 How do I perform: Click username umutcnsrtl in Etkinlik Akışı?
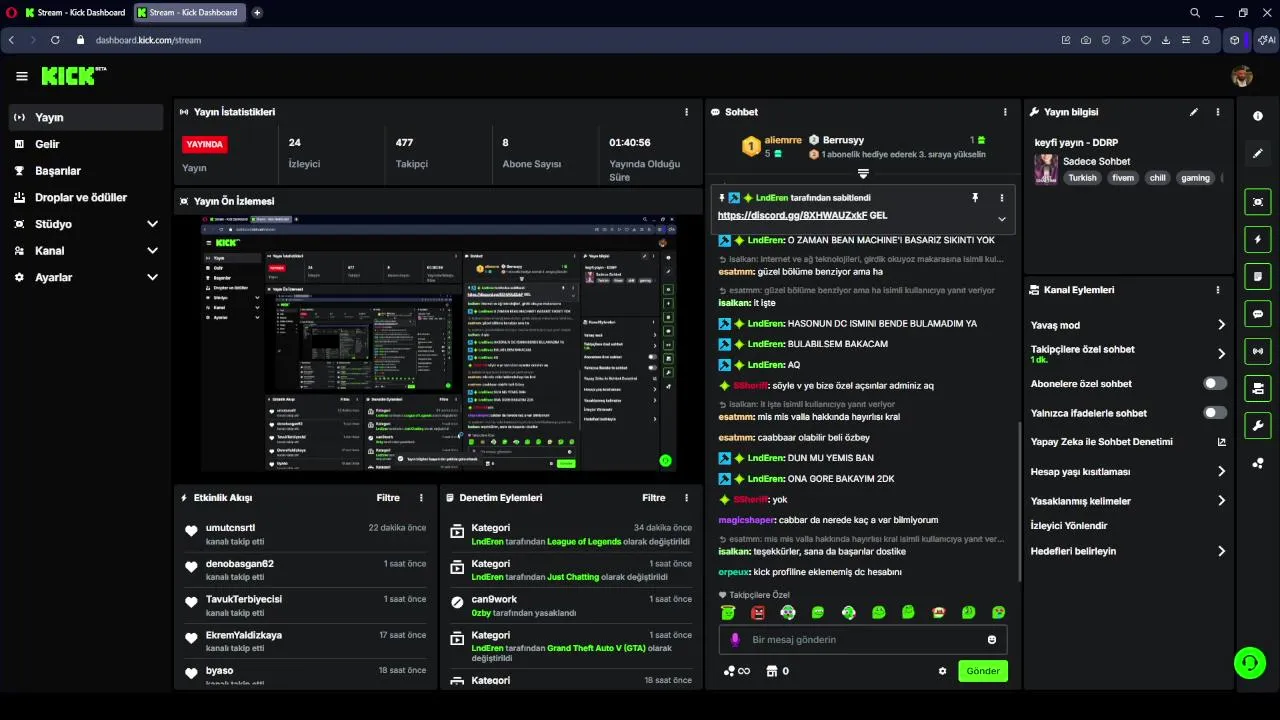tap(230, 528)
